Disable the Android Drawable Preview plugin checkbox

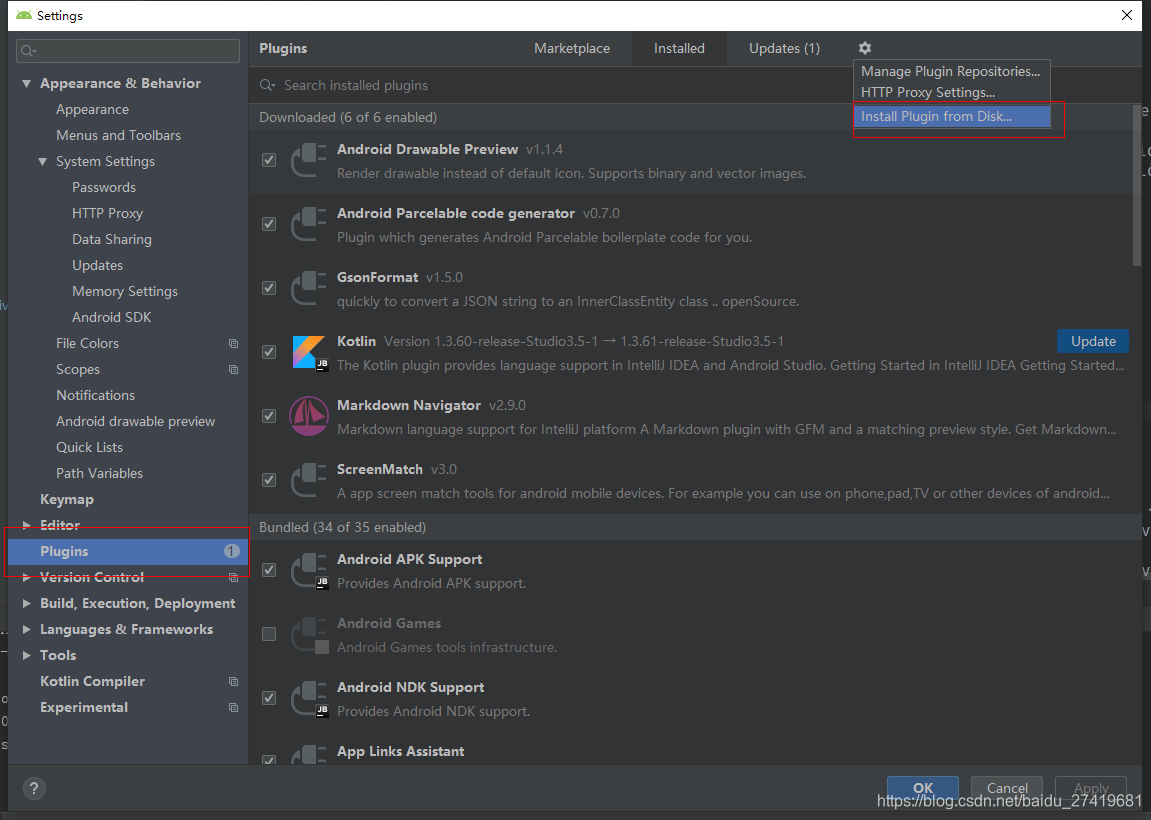[x=269, y=160]
